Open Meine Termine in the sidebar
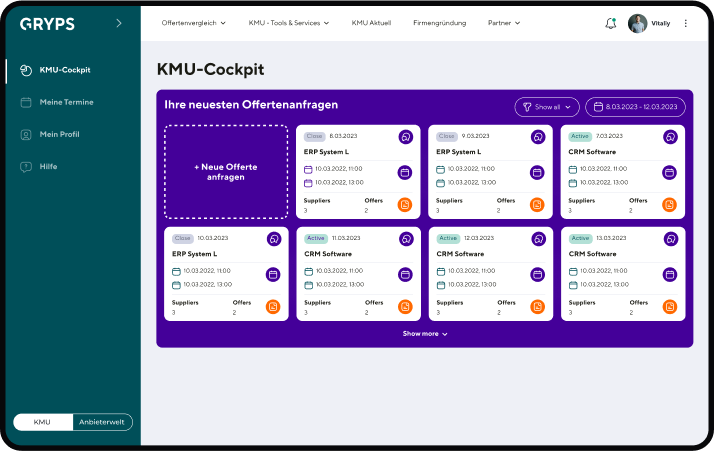This screenshot has width=714, height=451. click(x=66, y=102)
